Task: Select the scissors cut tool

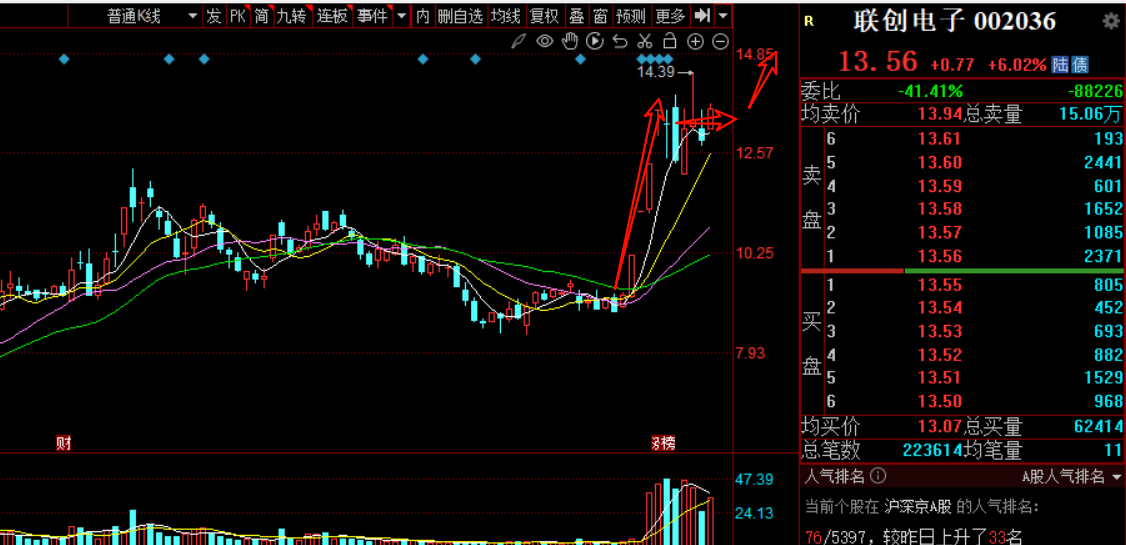Action: click(x=644, y=41)
